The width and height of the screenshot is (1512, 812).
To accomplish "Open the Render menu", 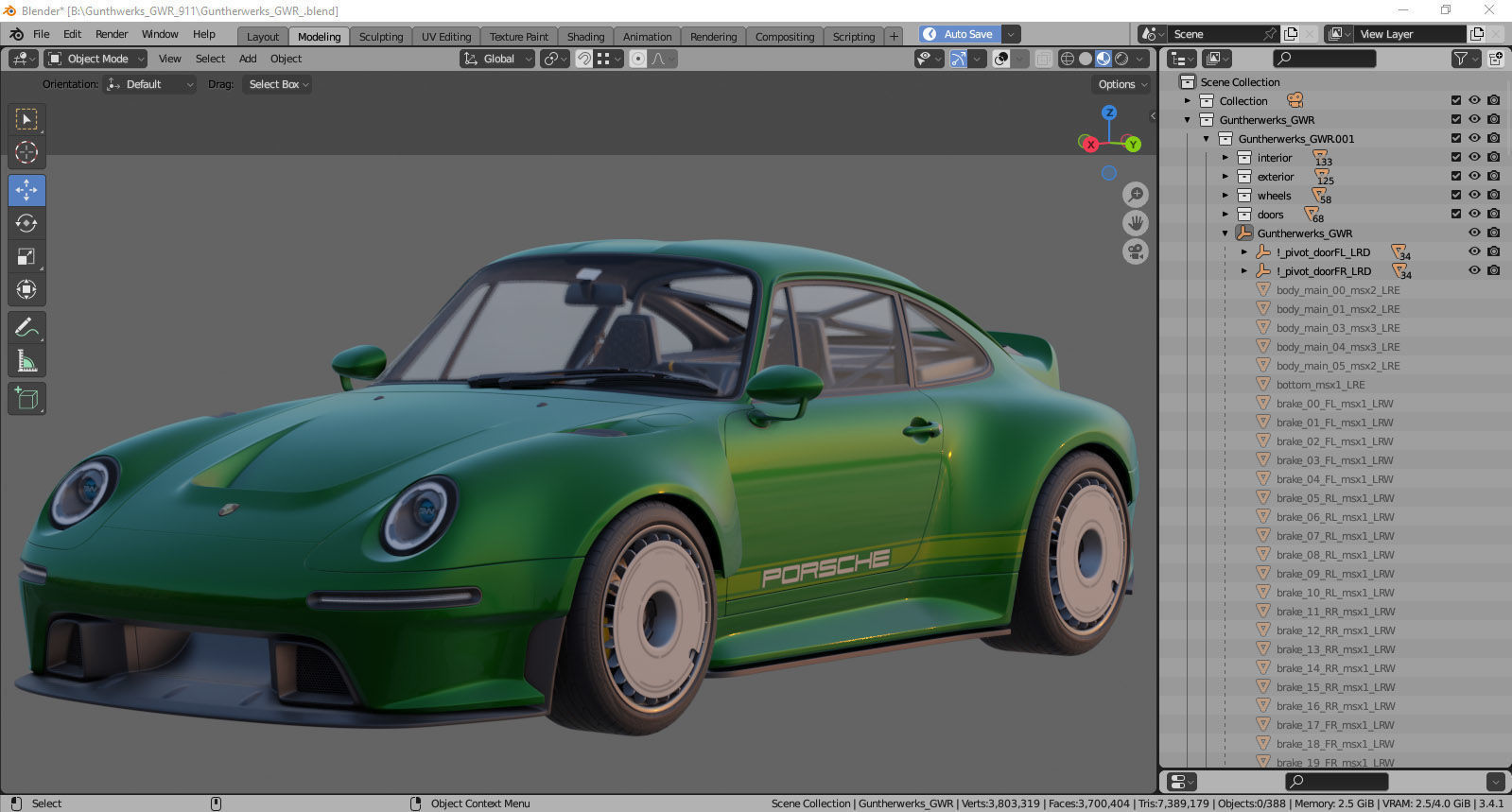I will pos(112,34).
